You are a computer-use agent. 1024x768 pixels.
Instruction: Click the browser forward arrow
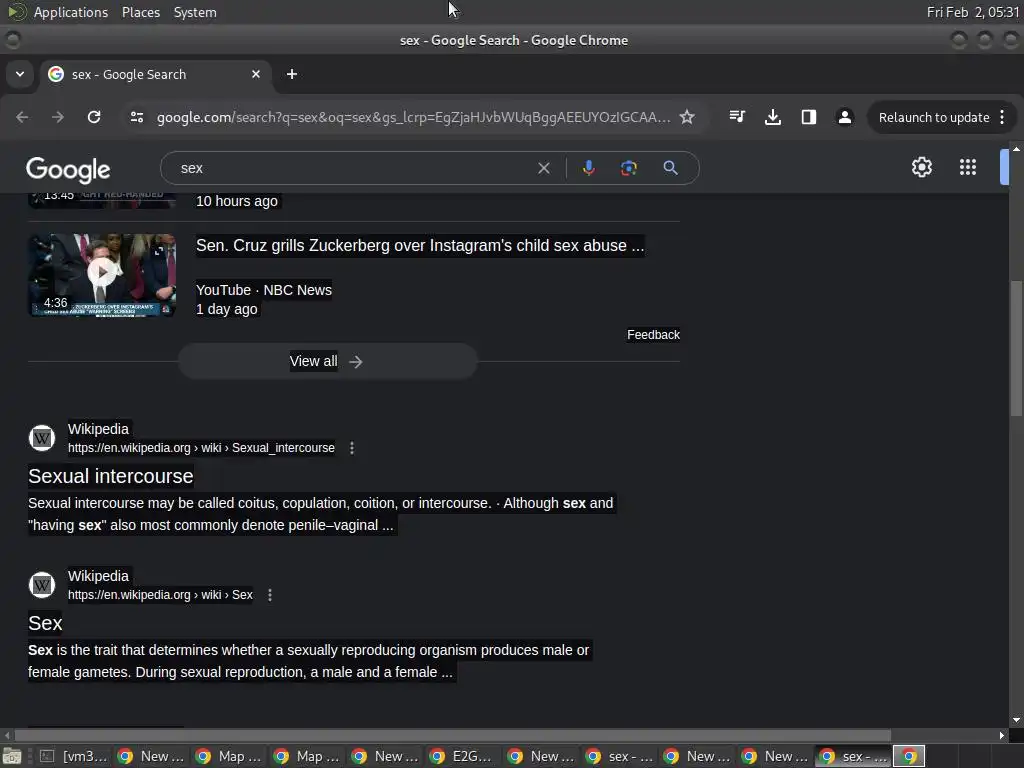58,118
